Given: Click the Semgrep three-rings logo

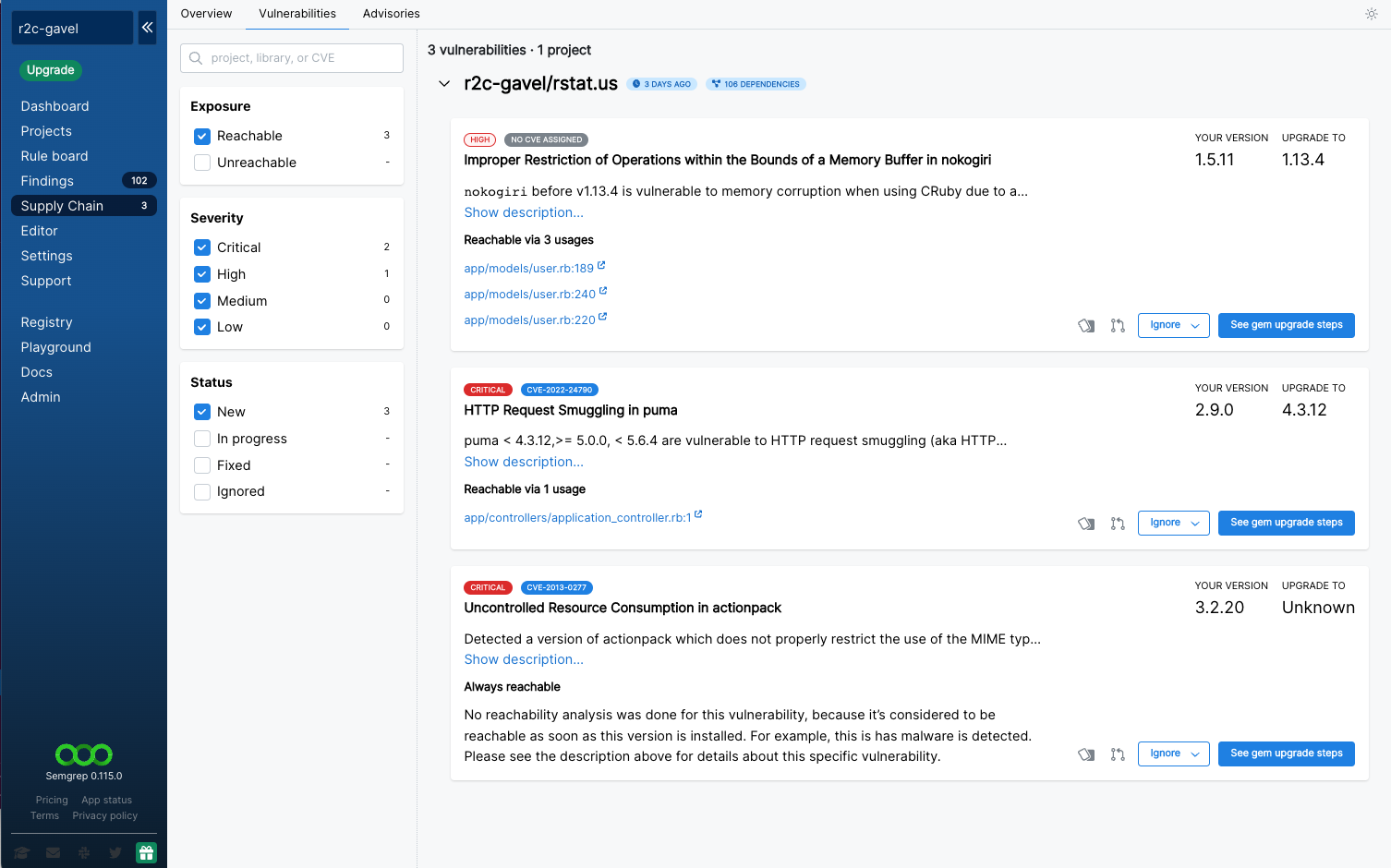Looking at the screenshot, I should (84, 754).
